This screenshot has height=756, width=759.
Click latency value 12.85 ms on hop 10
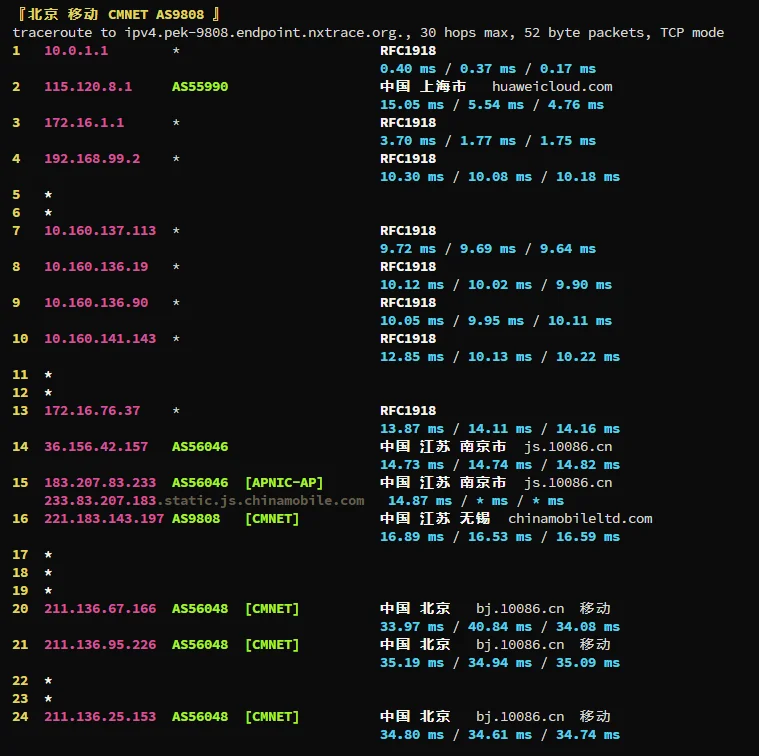point(412,357)
